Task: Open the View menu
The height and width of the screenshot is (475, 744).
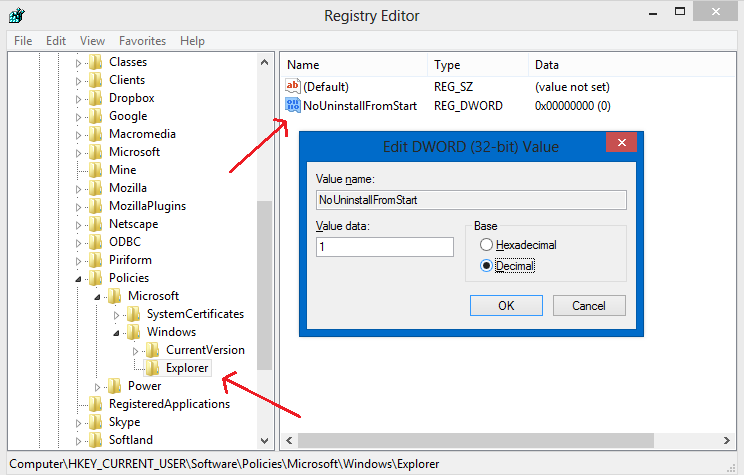Action: point(92,41)
